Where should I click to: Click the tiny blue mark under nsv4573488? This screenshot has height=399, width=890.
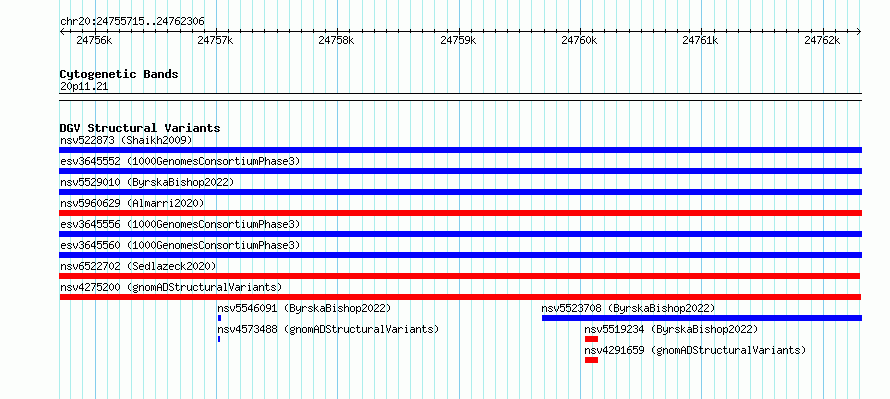219,339
